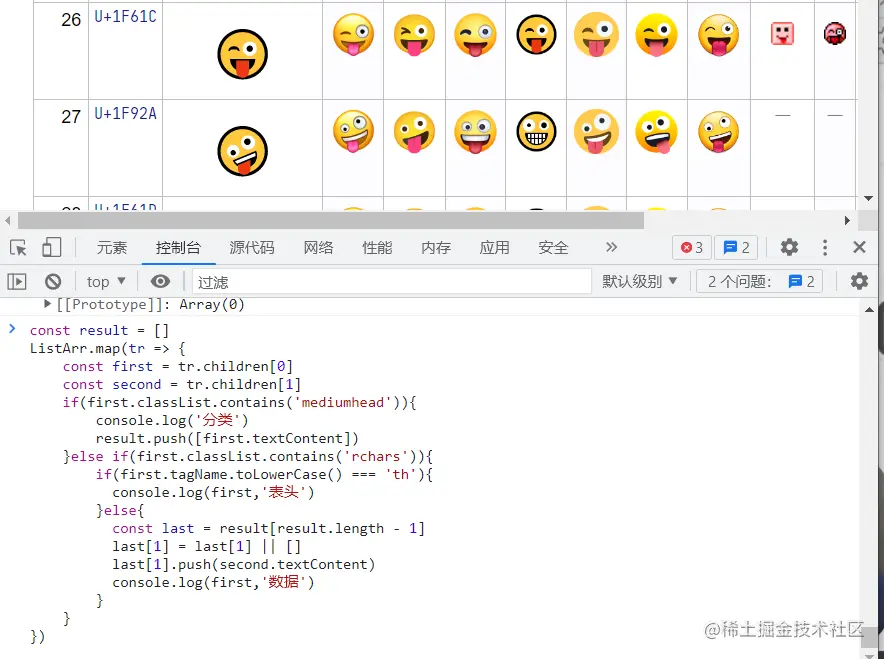Screen dimensions: 884x659
Task: Click the 'rchars' string in code
Action: (375, 456)
